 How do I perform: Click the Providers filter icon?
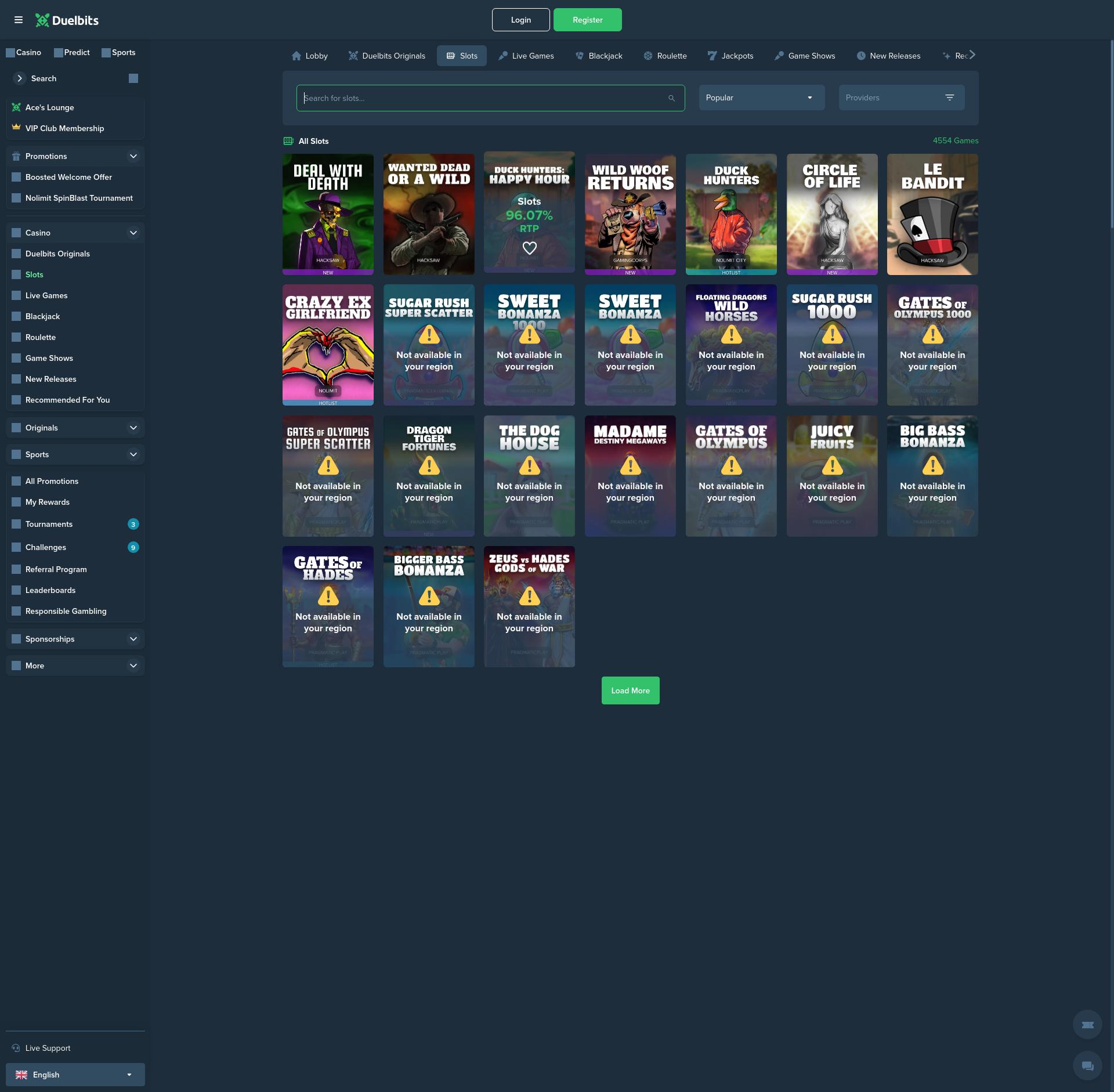point(949,97)
